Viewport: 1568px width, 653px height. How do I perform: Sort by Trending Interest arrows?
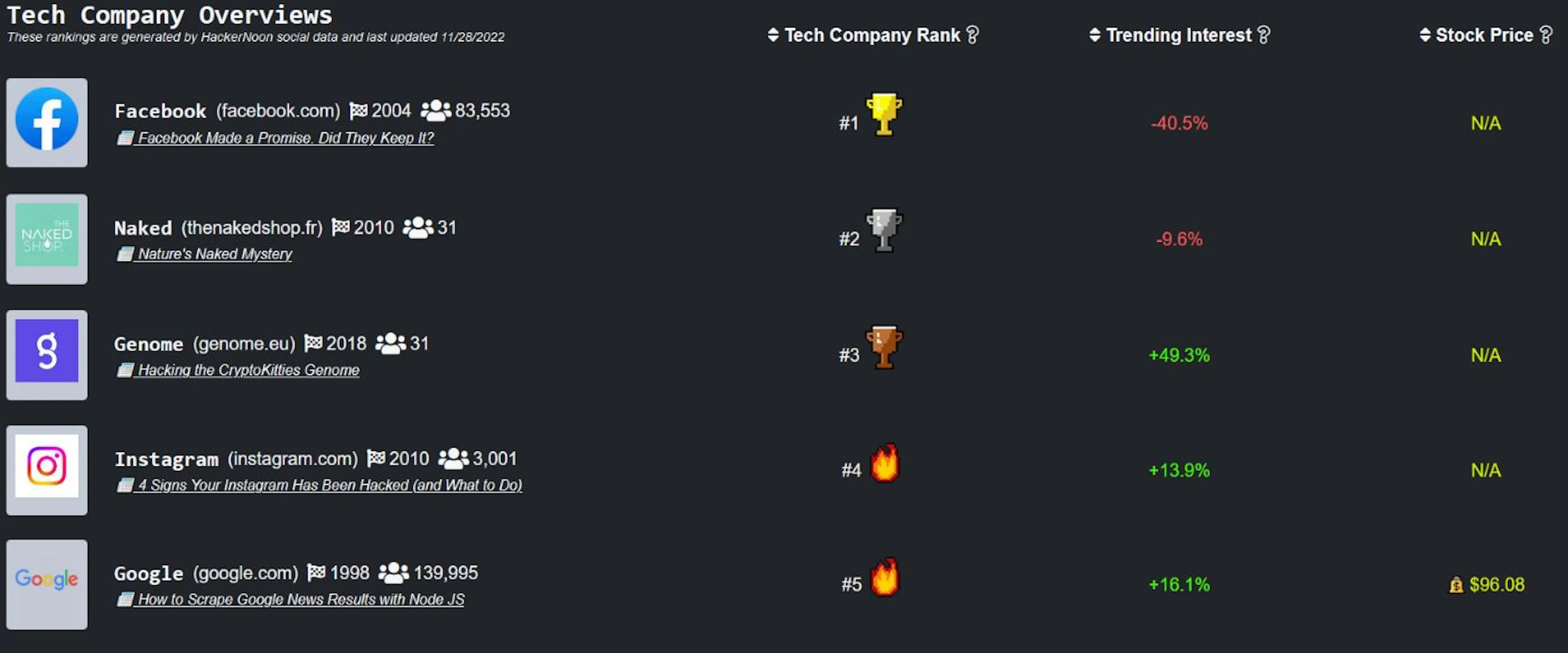coord(1094,35)
